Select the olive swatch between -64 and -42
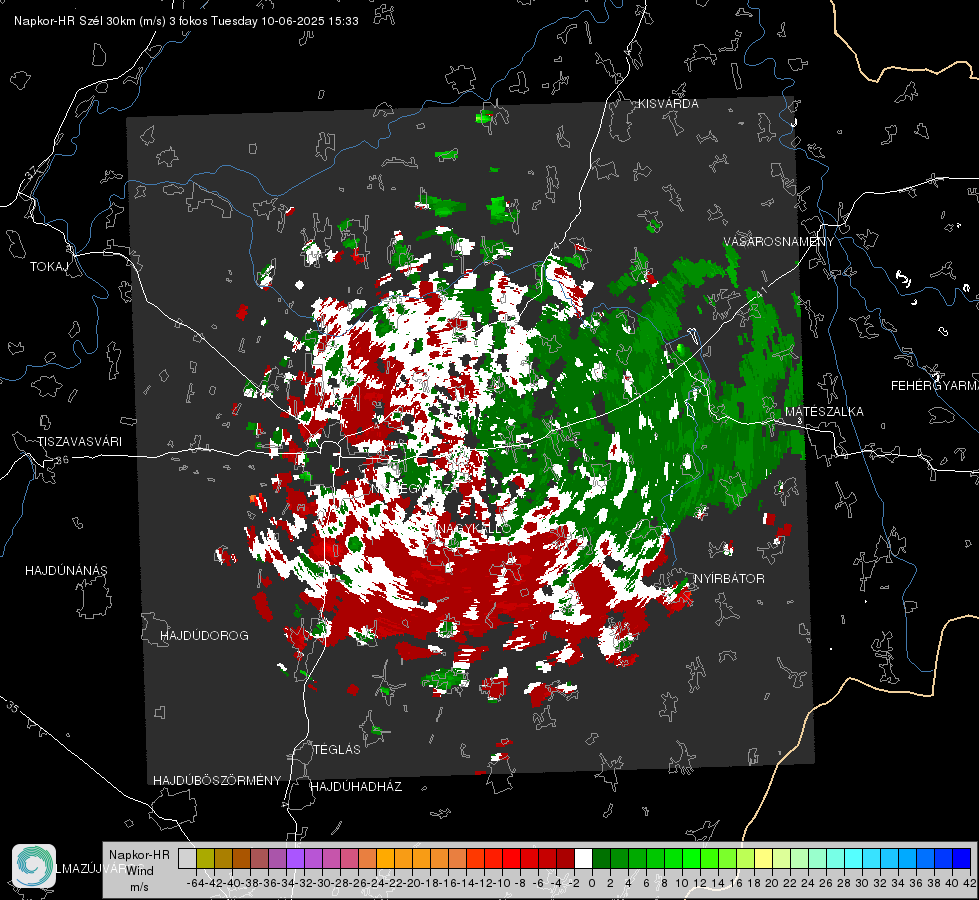This screenshot has height=900, width=979. coord(205,858)
